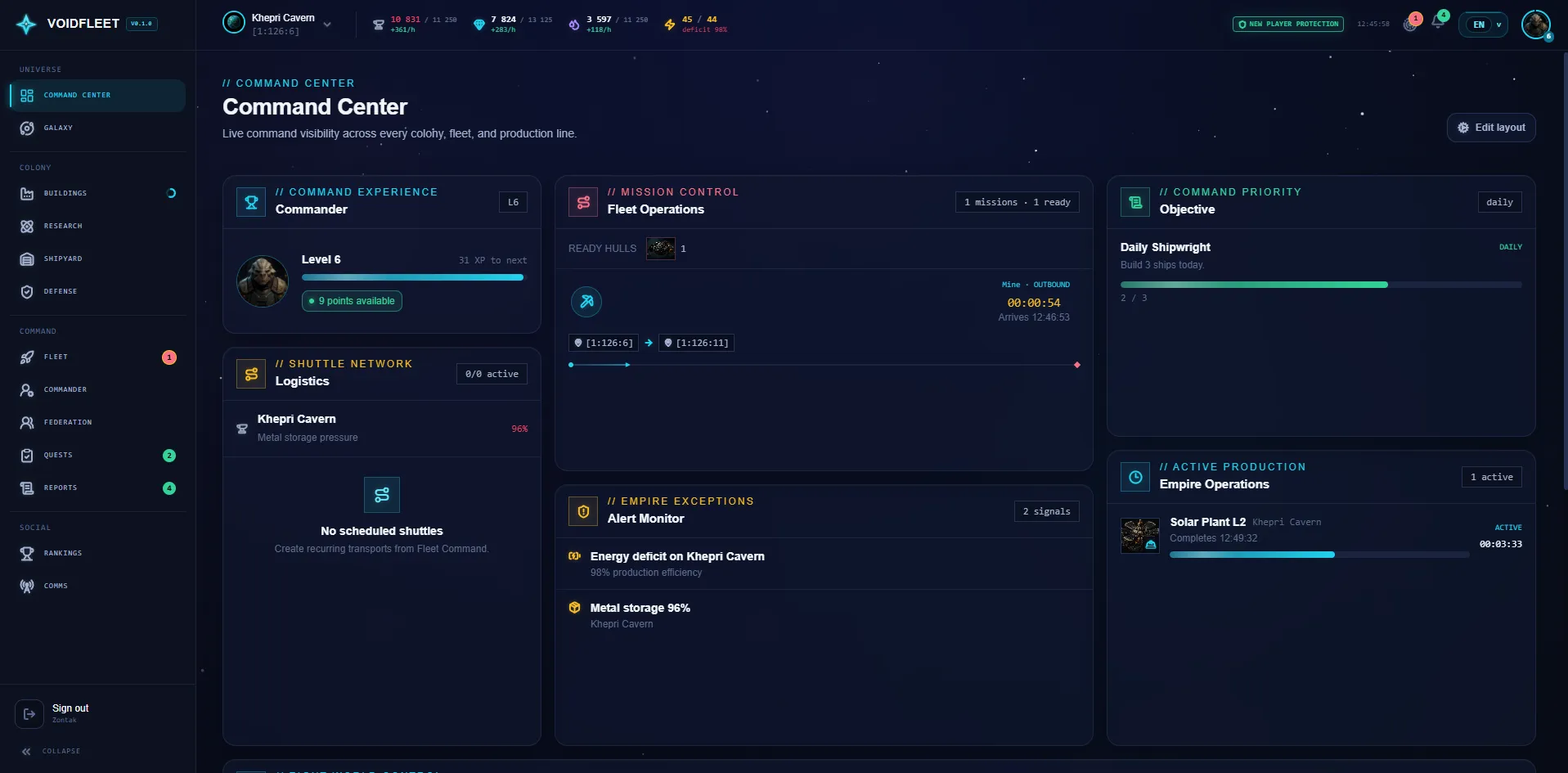Screen dimensions: 1568x773
Task: Open the Research section
Action: [97, 227]
